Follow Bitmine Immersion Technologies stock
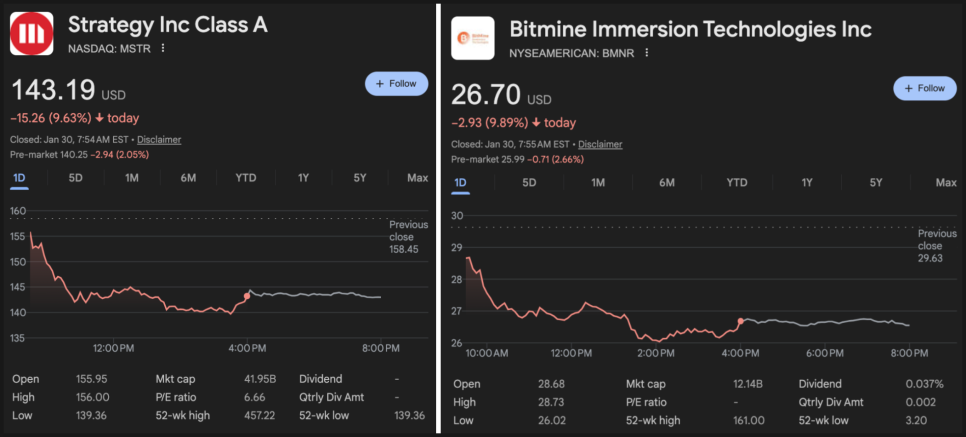 click(x=923, y=88)
